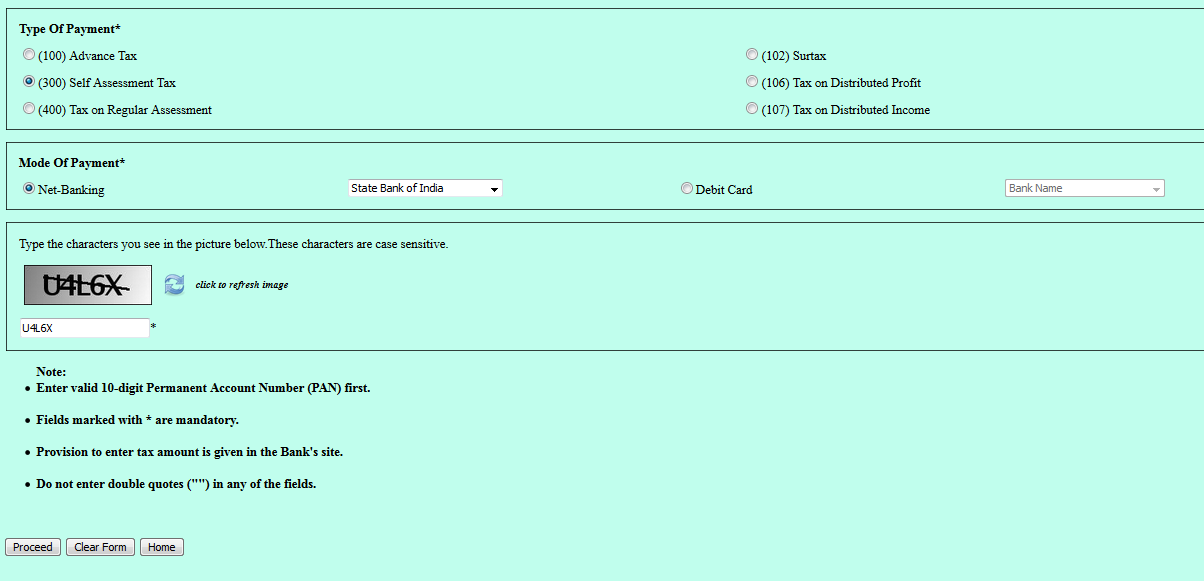This screenshot has width=1204, height=581.
Task: Select (107) Tax on Distributed Income
Action: [x=752, y=109]
